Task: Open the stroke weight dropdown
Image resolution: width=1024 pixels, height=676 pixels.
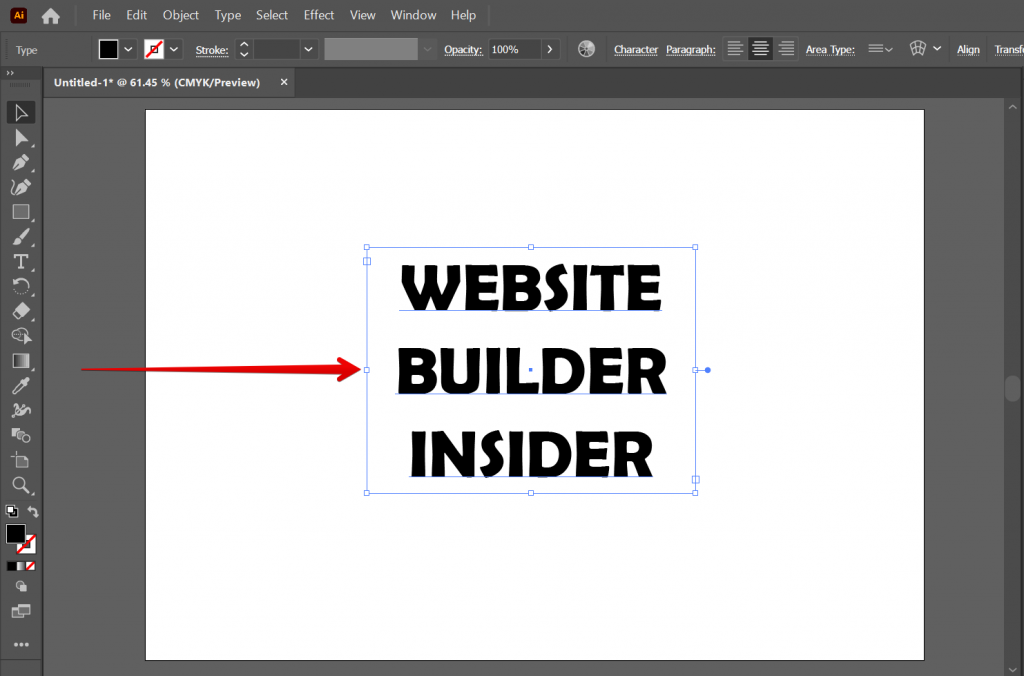Action: [307, 48]
